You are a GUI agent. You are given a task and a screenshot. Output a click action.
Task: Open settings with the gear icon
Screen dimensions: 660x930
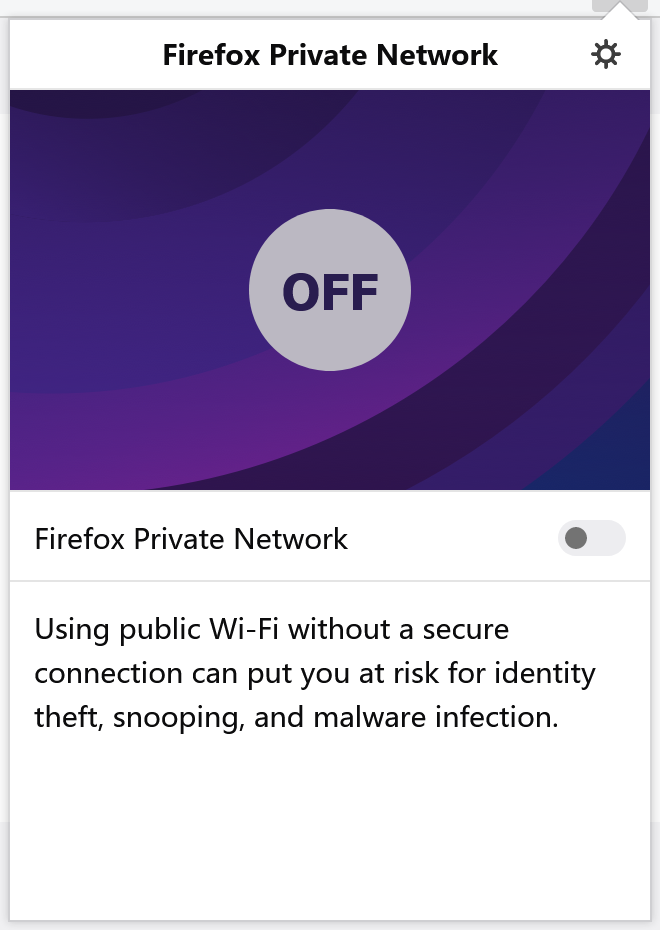coord(606,54)
